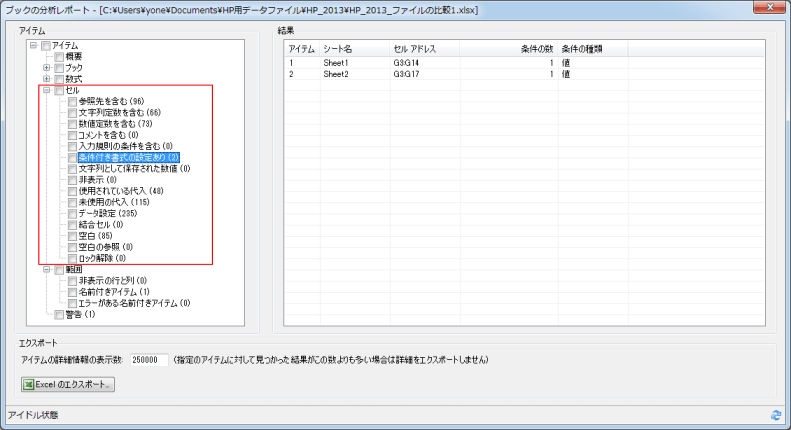Sort by the 条件の数 column header

click(x=508, y=49)
